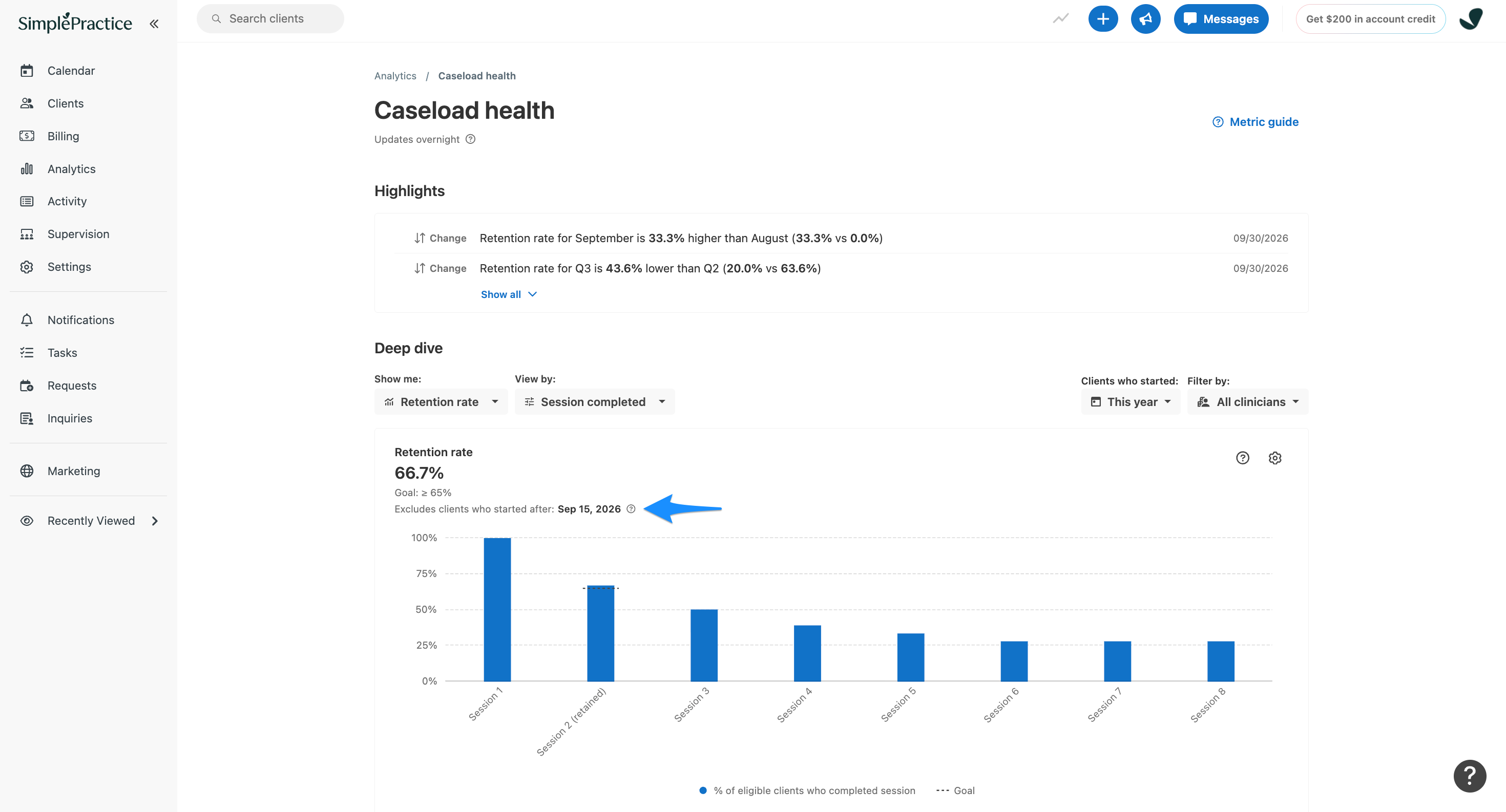Open the megaphone announcements icon
This screenshot has width=1506, height=812.
[x=1145, y=19]
